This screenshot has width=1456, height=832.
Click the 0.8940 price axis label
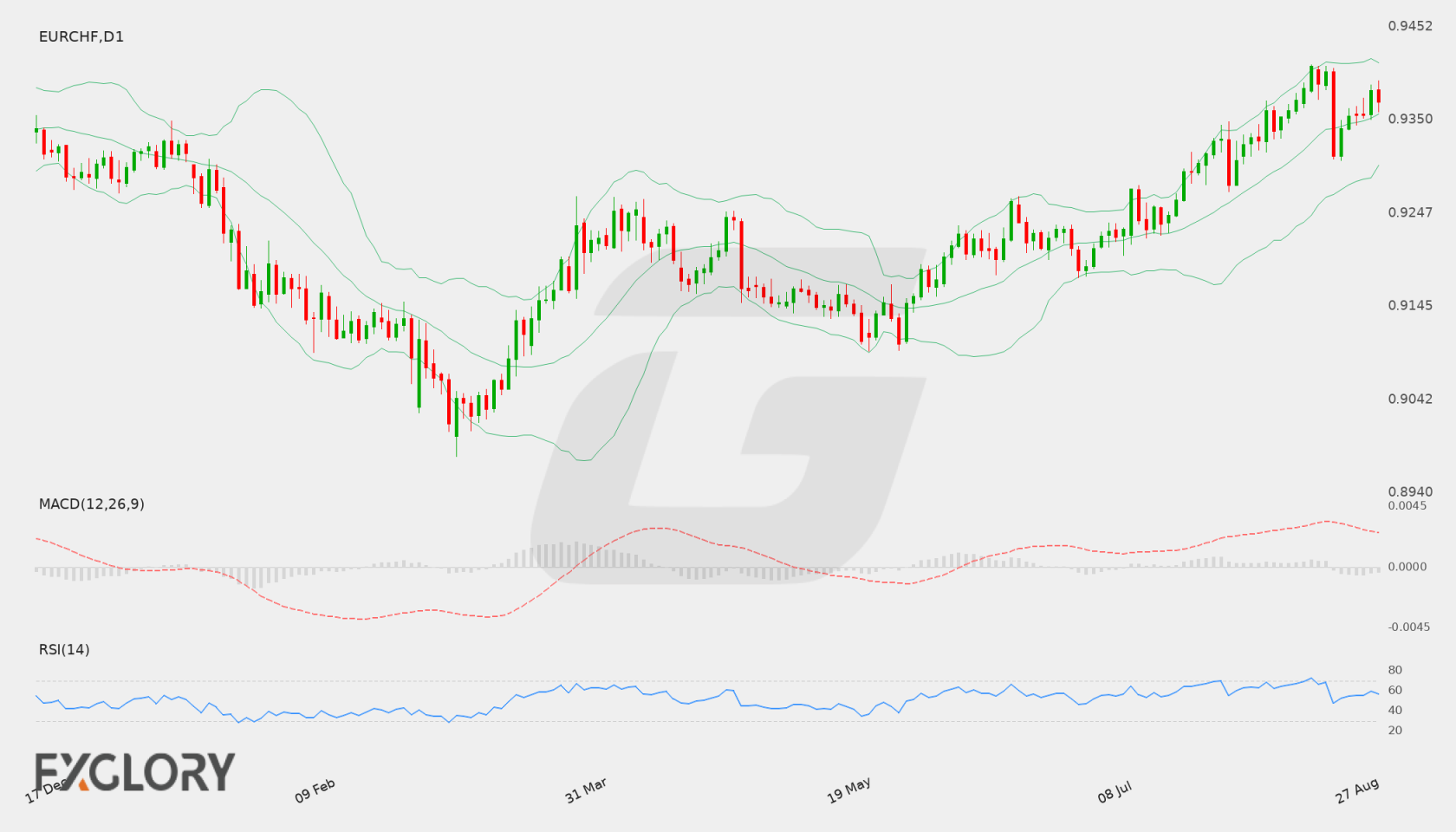coord(1410,491)
